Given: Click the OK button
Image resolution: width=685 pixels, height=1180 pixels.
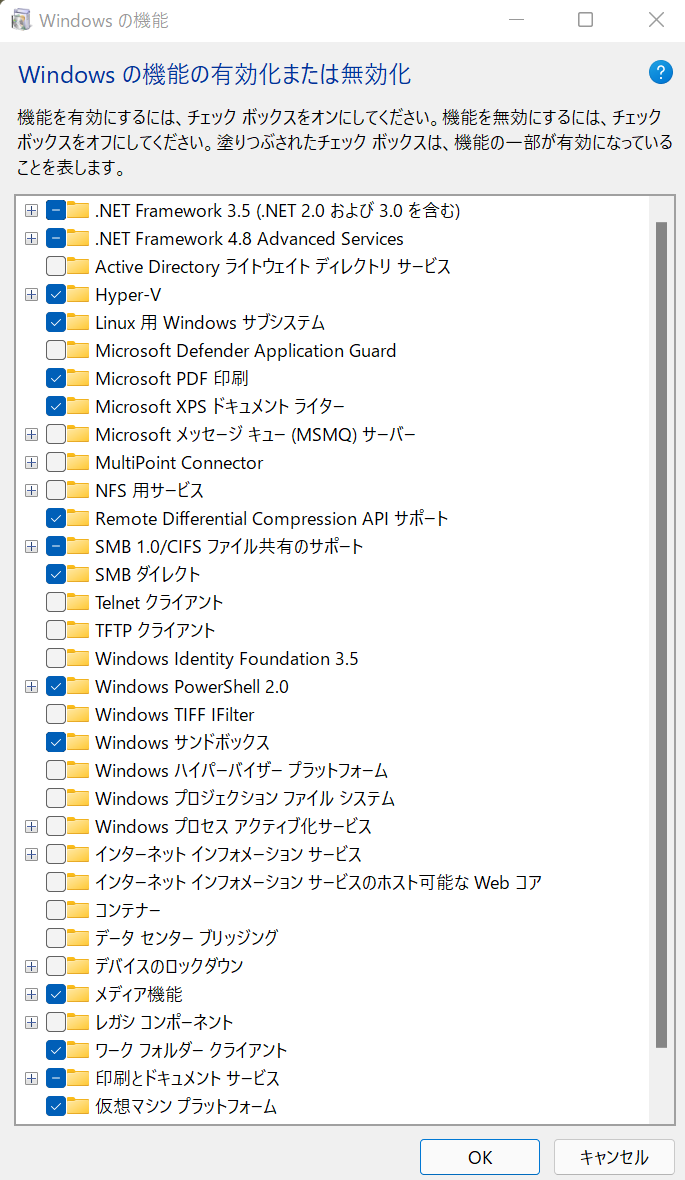Looking at the screenshot, I should point(479,1157).
